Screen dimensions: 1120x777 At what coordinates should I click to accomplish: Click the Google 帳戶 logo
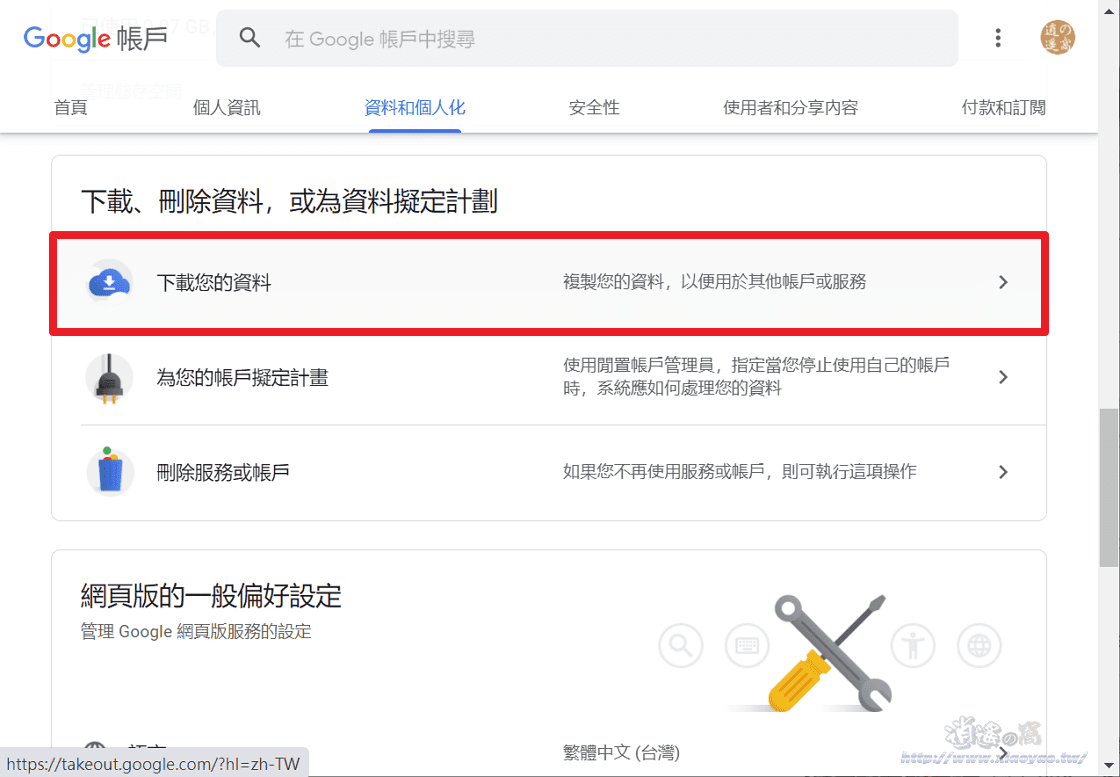(95, 38)
